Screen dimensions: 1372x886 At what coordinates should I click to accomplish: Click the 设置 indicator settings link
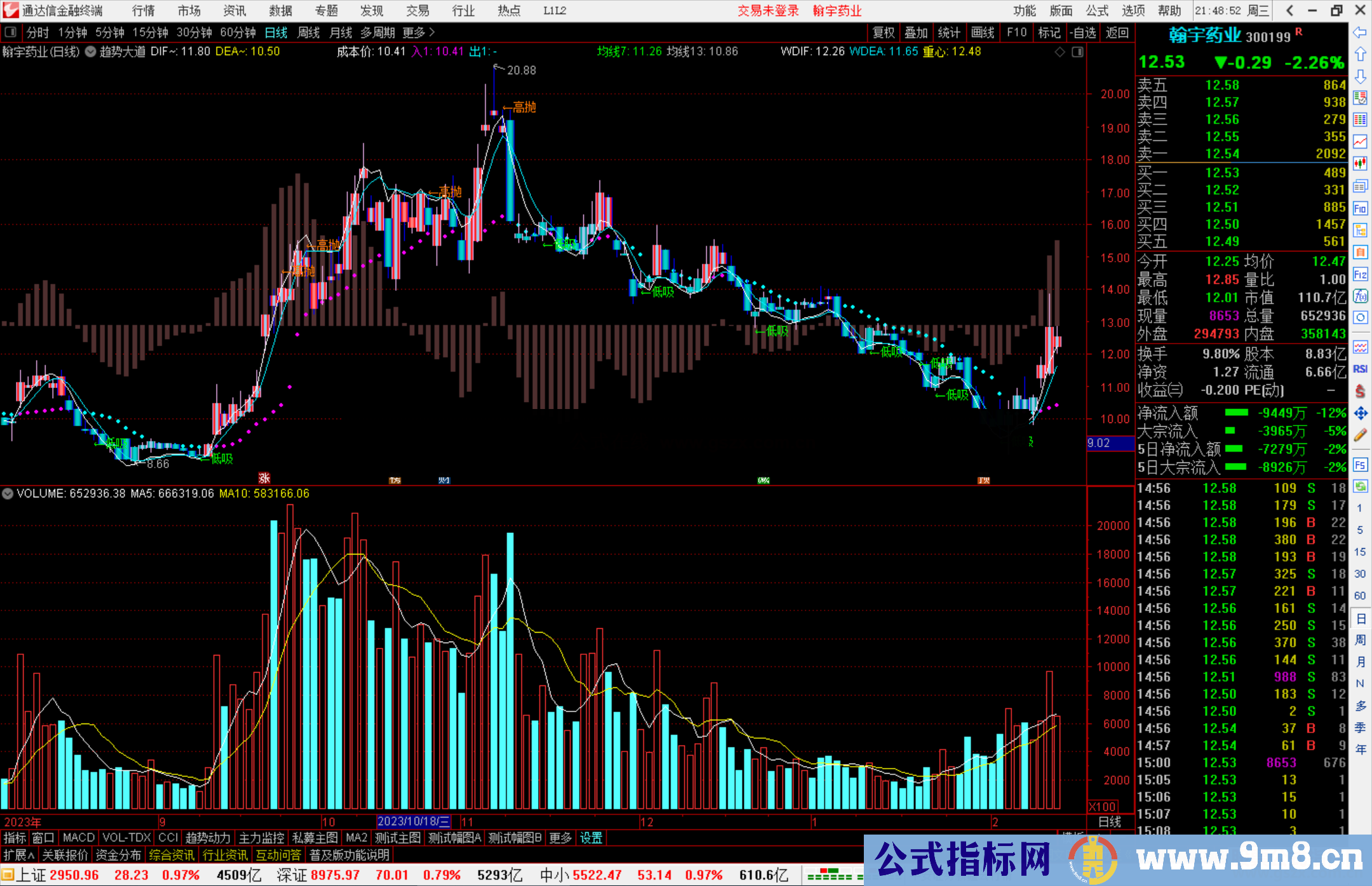[591, 838]
